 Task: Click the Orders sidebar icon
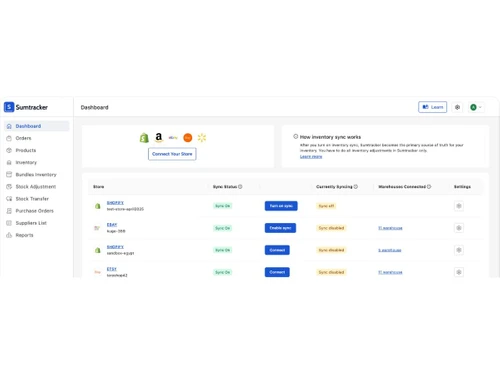(x=9, y=138)
